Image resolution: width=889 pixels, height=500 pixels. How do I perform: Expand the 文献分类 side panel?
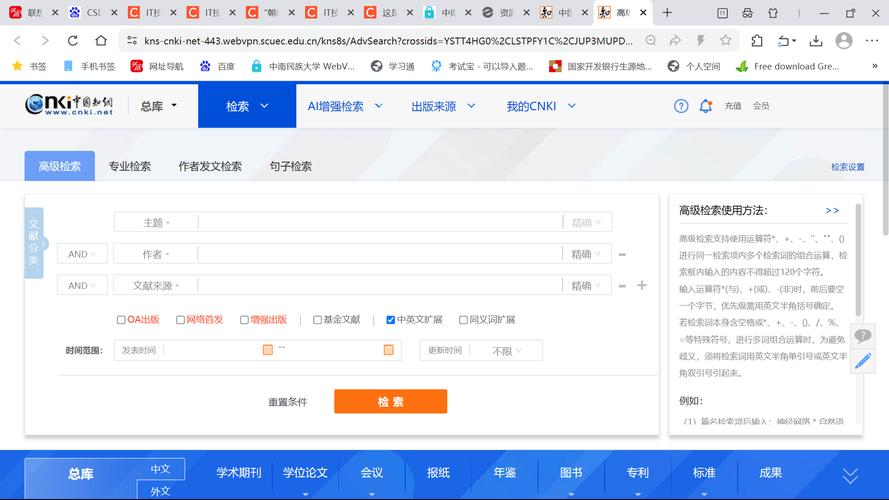34,243
